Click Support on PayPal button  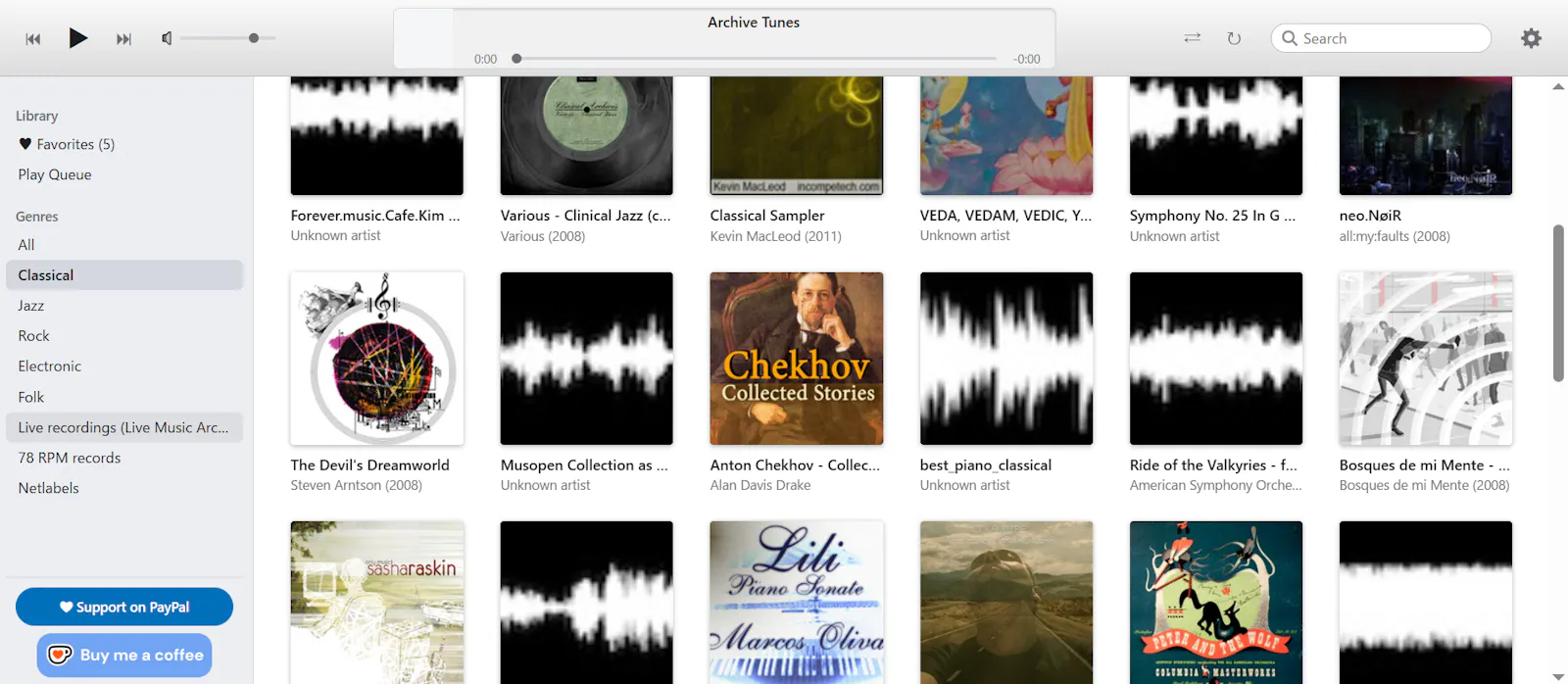point(124,607)
